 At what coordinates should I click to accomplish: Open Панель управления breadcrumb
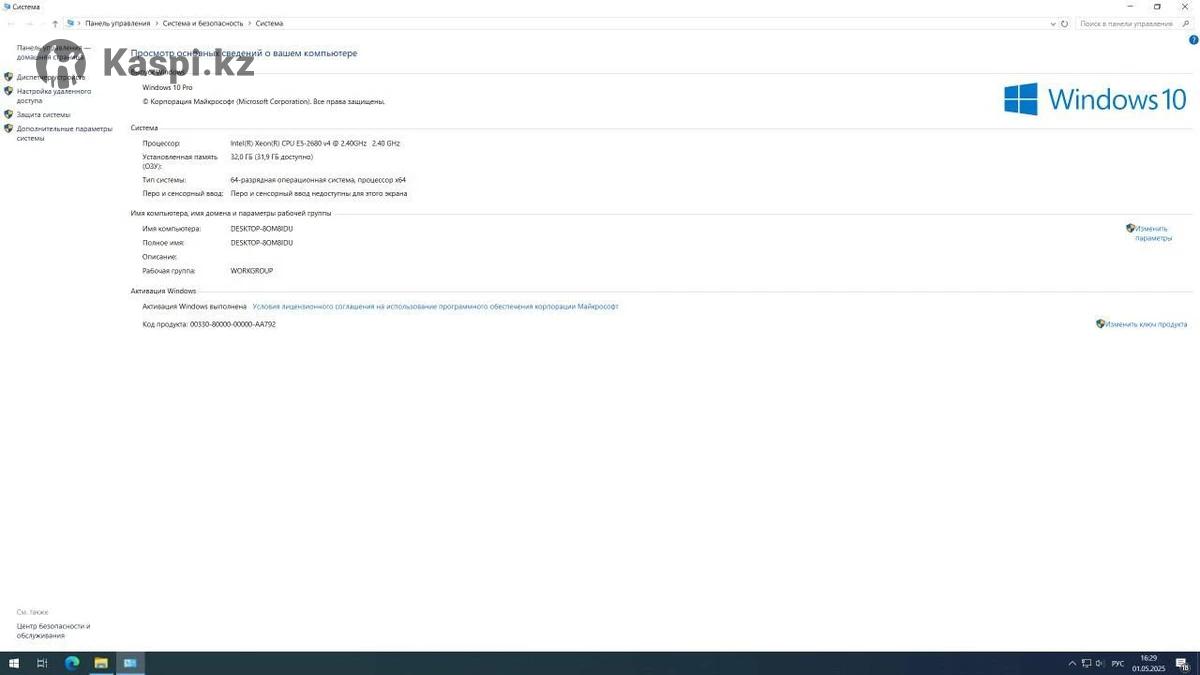coord(118,23)
